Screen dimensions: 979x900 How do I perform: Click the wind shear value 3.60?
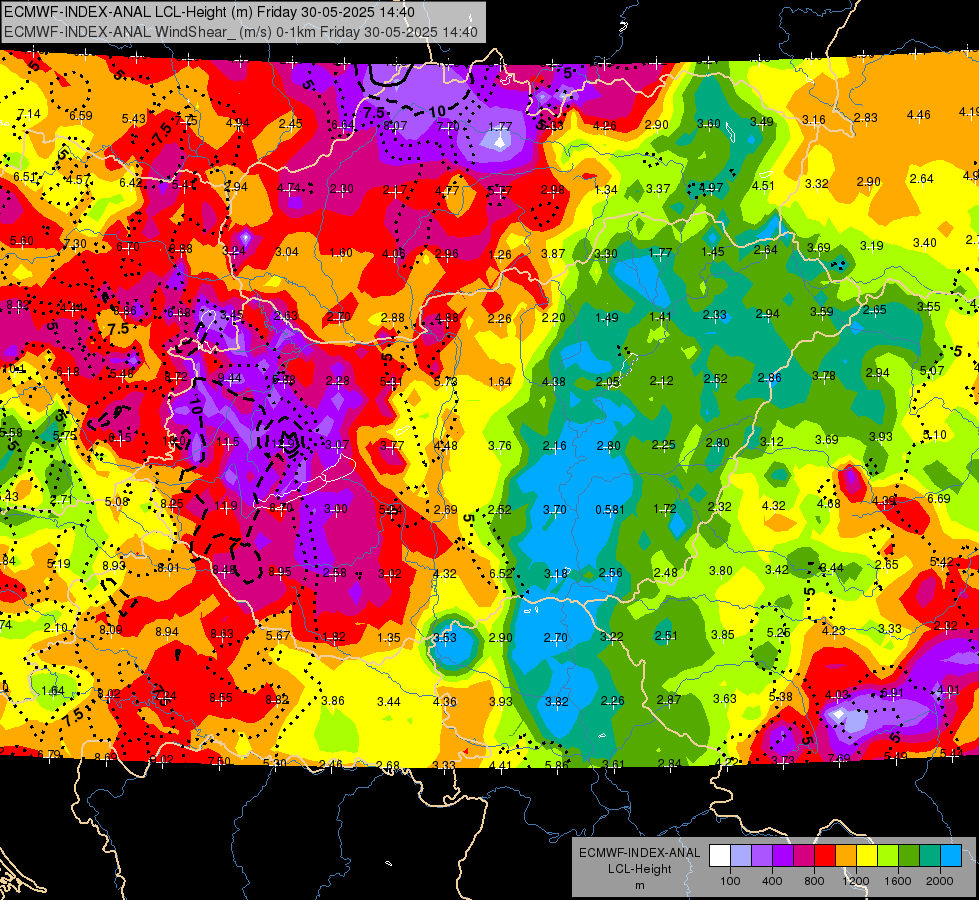click(709, 124)
